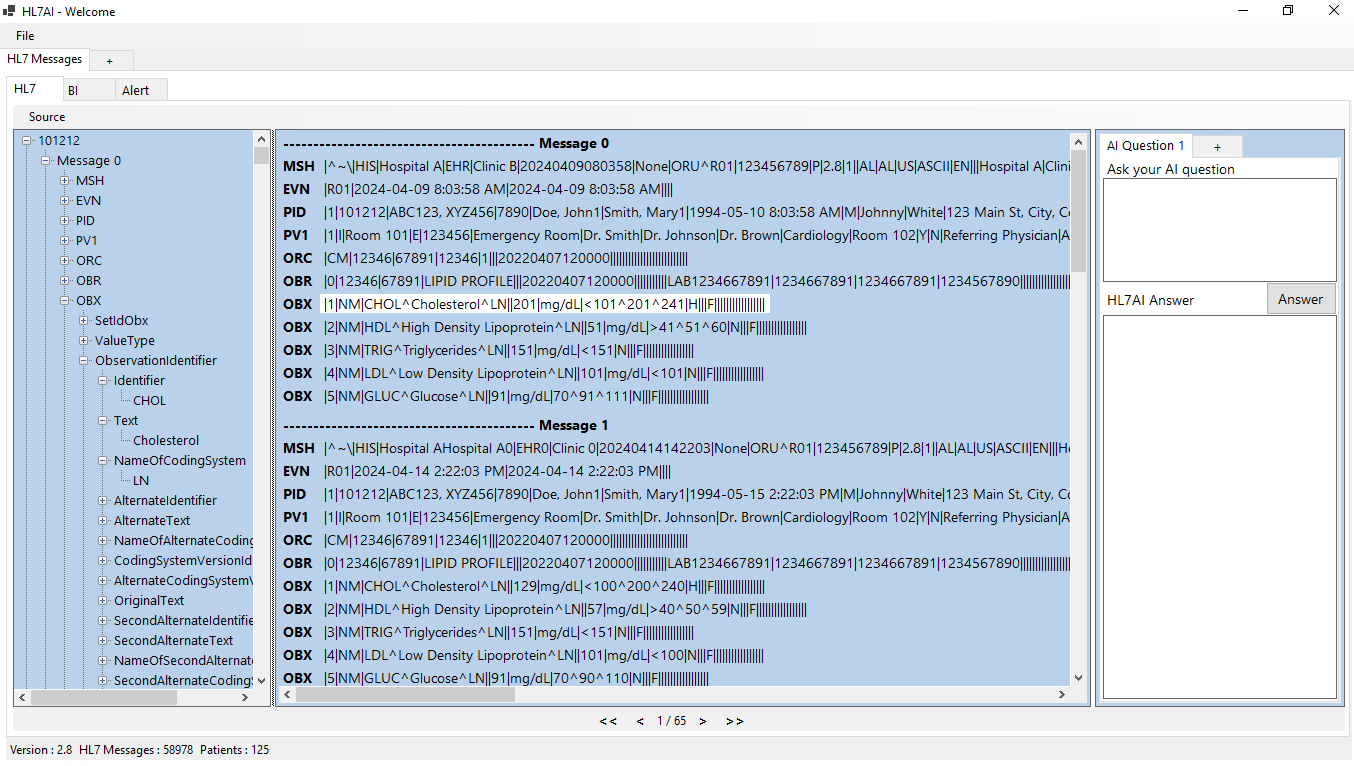Image resolution: width=1354 pixels, height=766 pixels.
Task: Expand the PID tree node
Action: tap(65, 221)
